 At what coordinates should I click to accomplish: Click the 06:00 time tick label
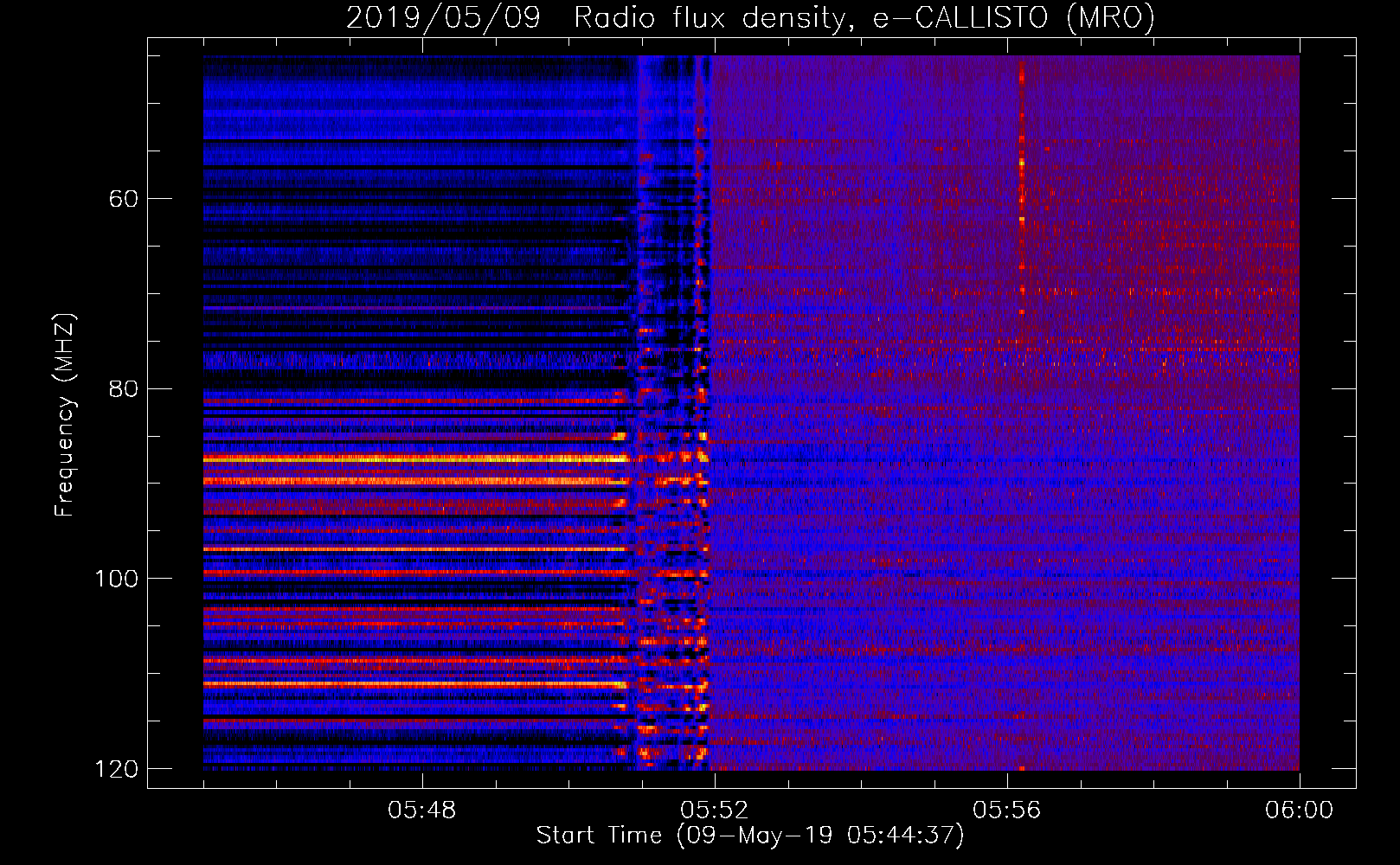1299,811
